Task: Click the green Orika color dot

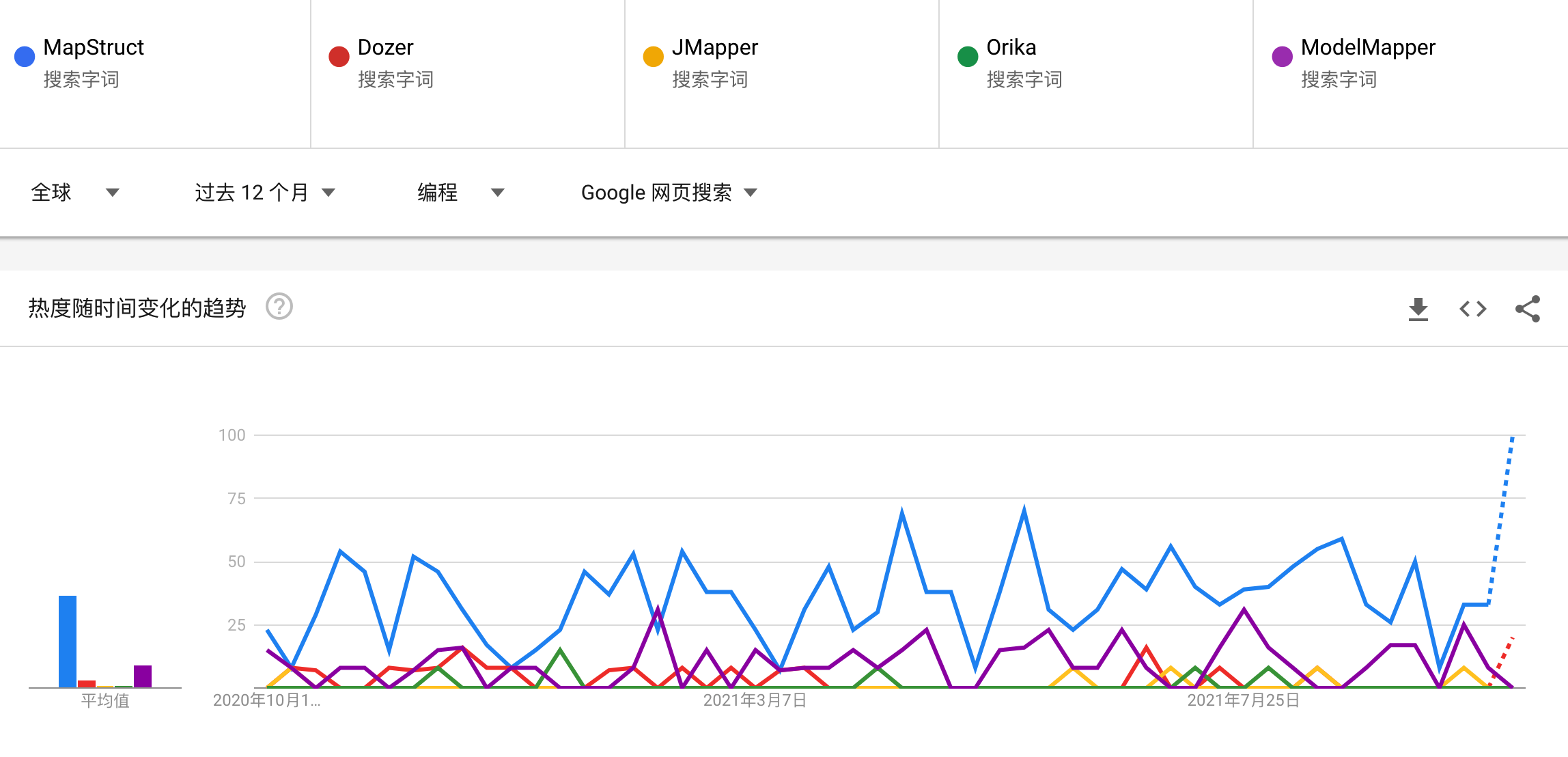Action: coord(968,57)
